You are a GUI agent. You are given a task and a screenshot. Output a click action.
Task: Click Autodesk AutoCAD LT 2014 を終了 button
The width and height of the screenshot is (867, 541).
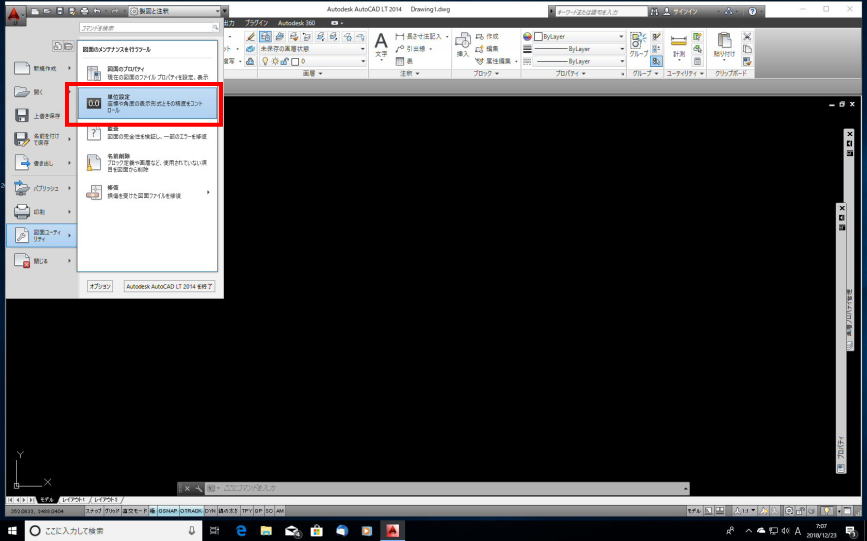[169, 286]
